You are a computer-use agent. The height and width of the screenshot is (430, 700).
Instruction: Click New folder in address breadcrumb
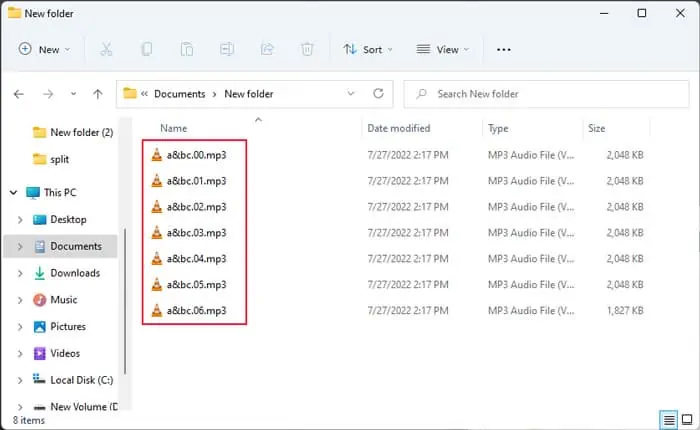coord(249,94)
